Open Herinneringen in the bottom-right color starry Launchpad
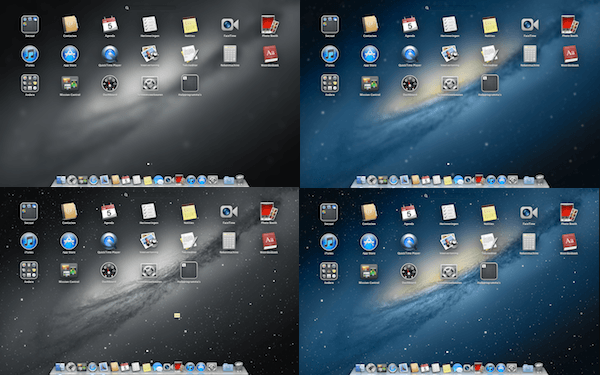Image resolution: width=600 pixels, height=375 pixels. click(x=449, y=212)
